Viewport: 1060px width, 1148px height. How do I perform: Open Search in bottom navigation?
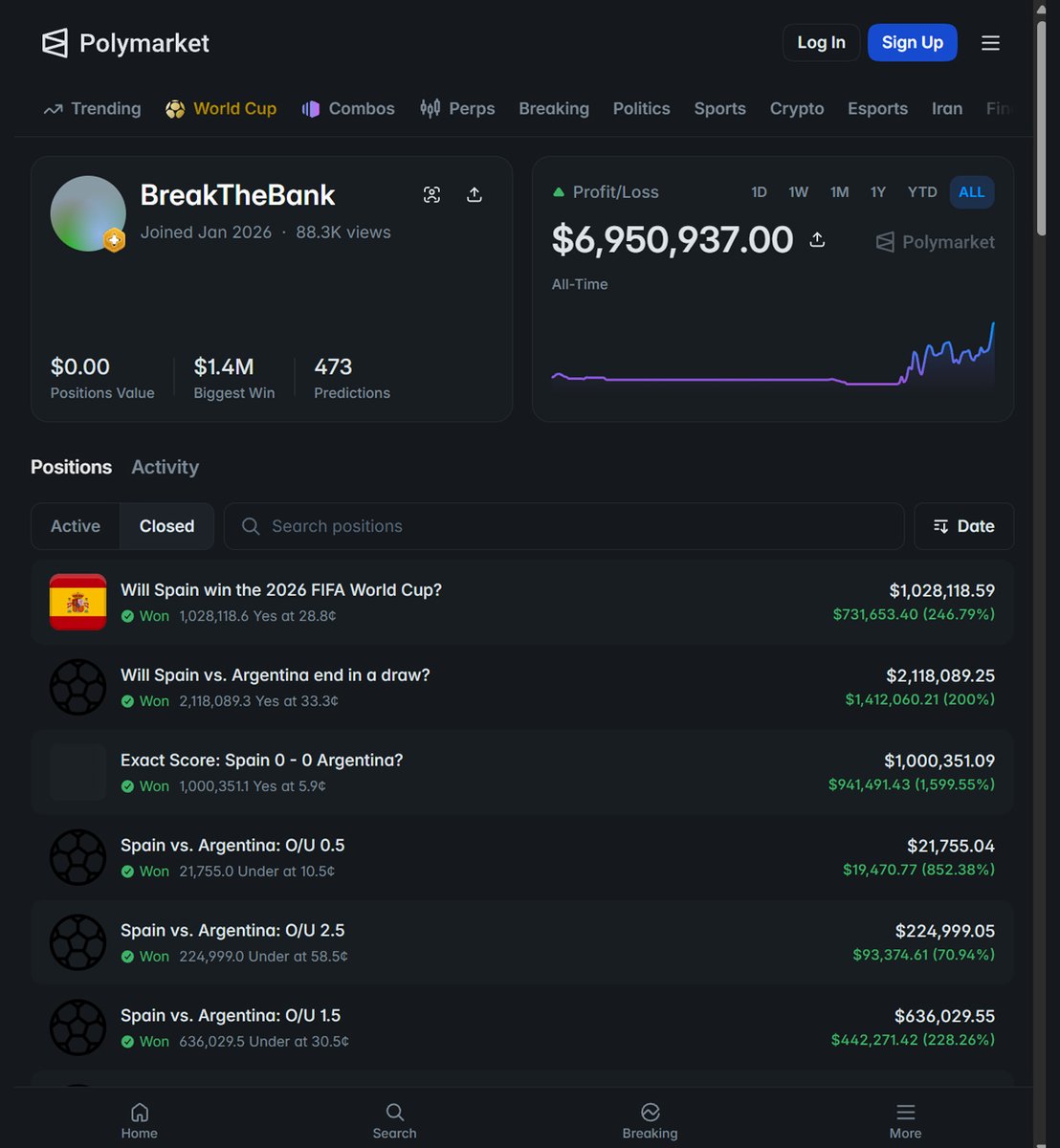coord(394,1120)
